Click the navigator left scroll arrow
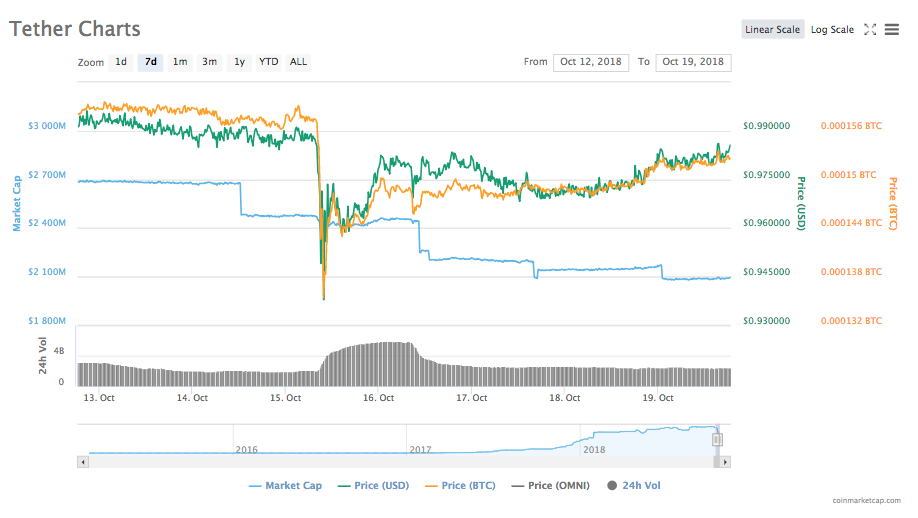918x518 pixels. coord(83,462)
